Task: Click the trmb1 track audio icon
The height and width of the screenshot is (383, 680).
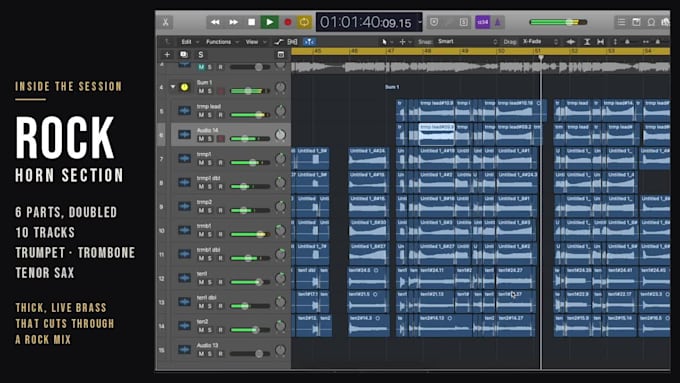Action: pyautogui.click(x=185, y=230)
